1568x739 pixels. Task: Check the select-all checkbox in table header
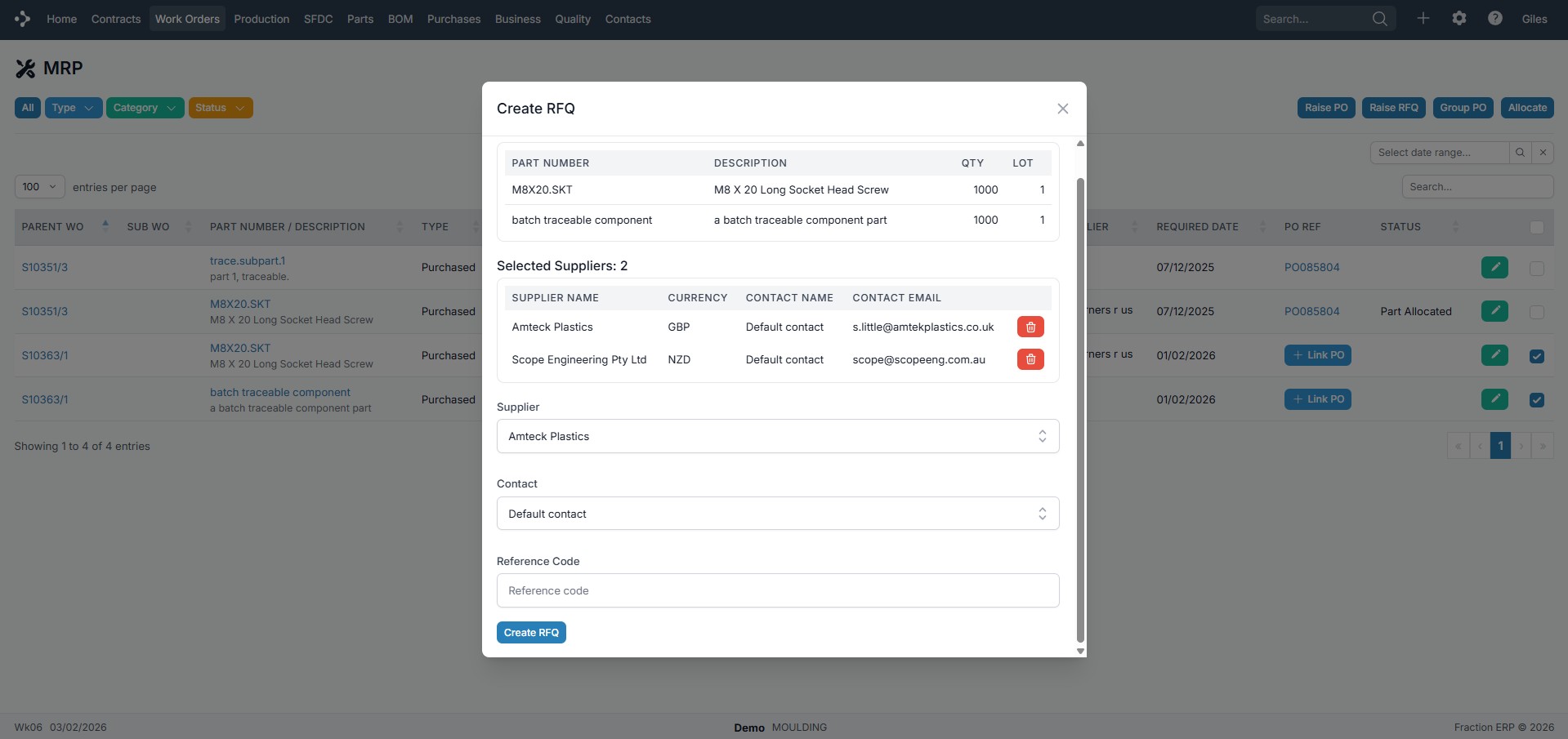[x=1537, y=228]
